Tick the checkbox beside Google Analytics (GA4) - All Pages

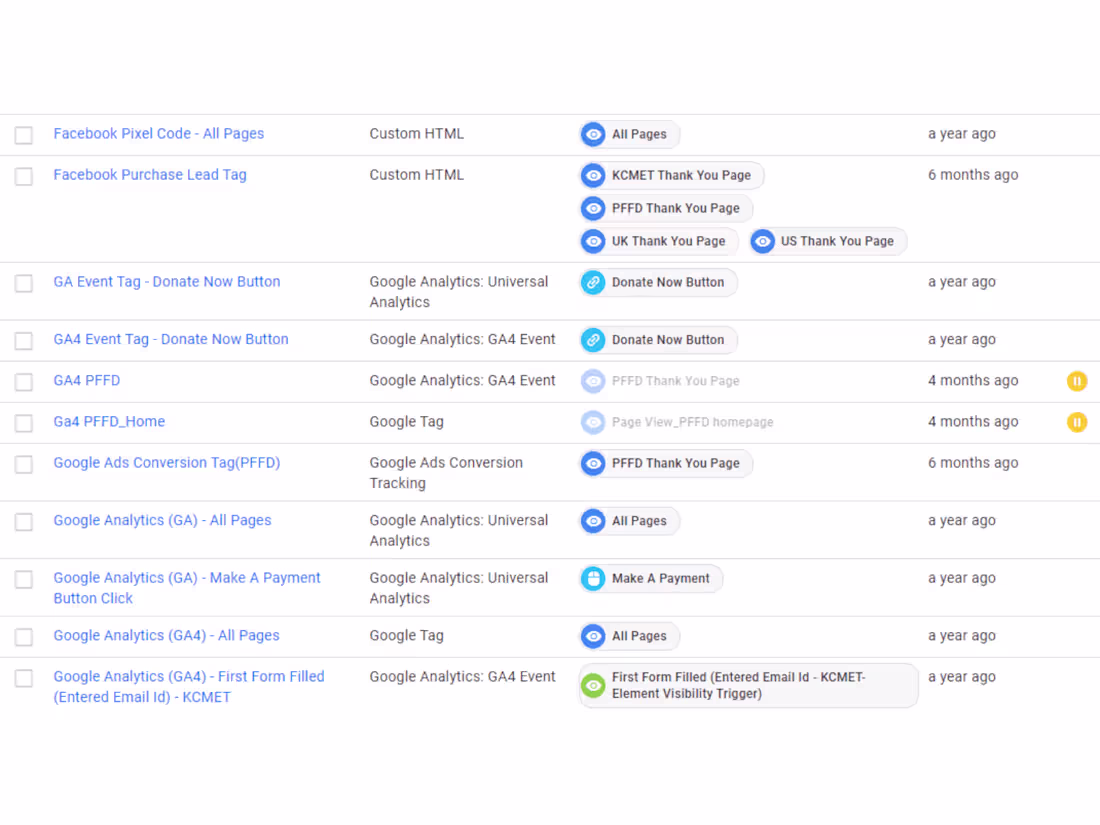click(24, 636)
